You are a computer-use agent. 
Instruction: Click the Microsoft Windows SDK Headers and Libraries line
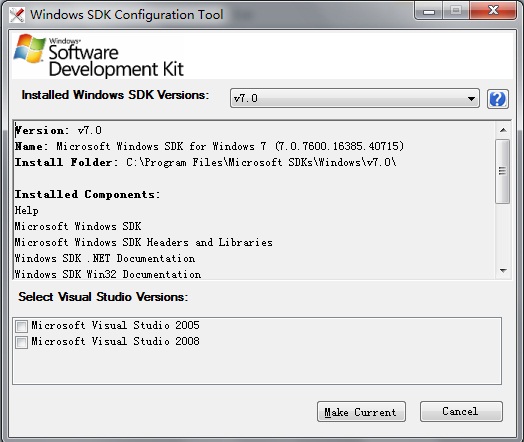143,242
